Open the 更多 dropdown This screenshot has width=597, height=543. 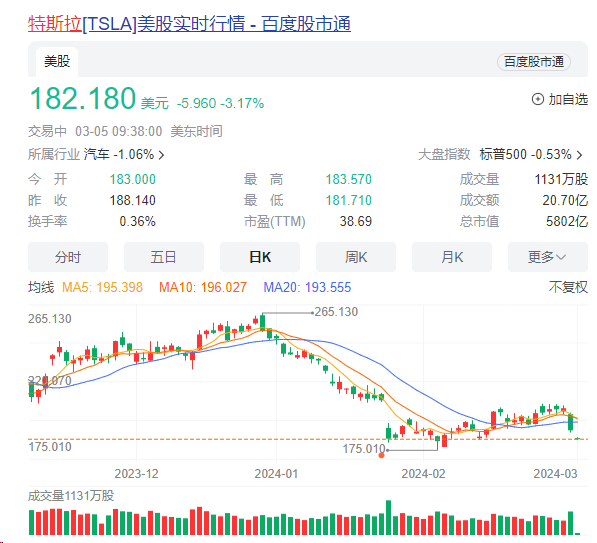point(548,257)
